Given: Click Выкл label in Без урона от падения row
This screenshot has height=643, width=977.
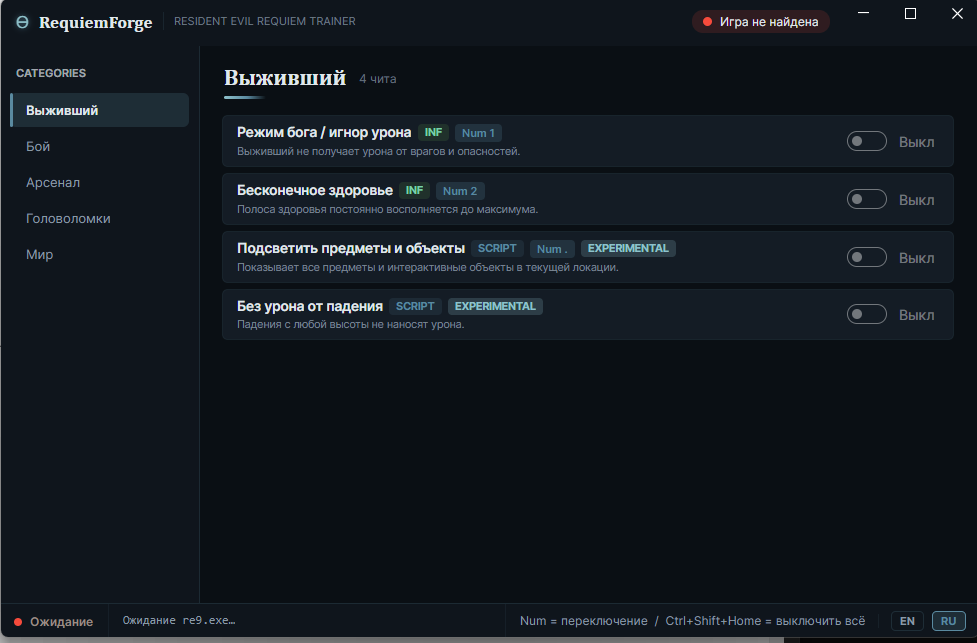Looking at the screenshot, I should click(x=916, y=315).
